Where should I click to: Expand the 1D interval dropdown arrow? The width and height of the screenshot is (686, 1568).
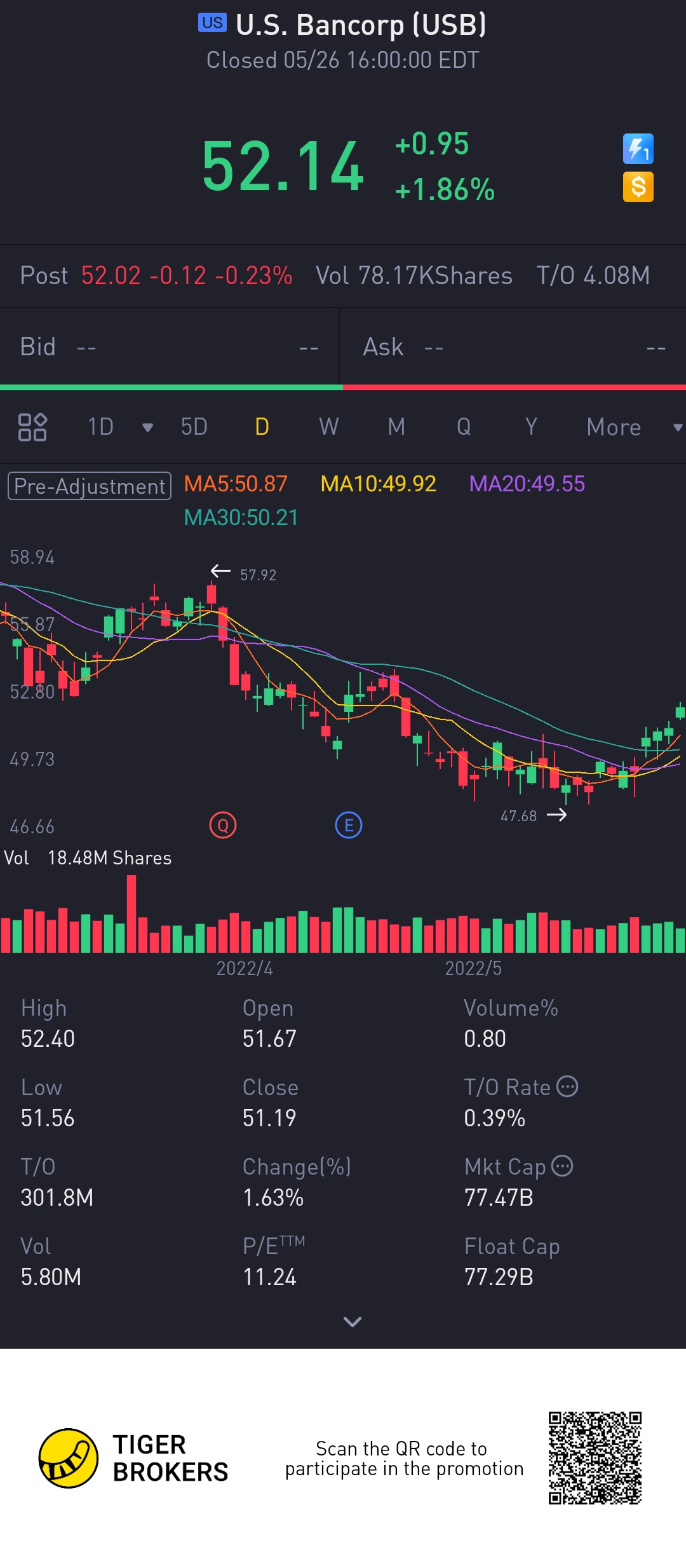pyautogui.click(x=147, y=428)
